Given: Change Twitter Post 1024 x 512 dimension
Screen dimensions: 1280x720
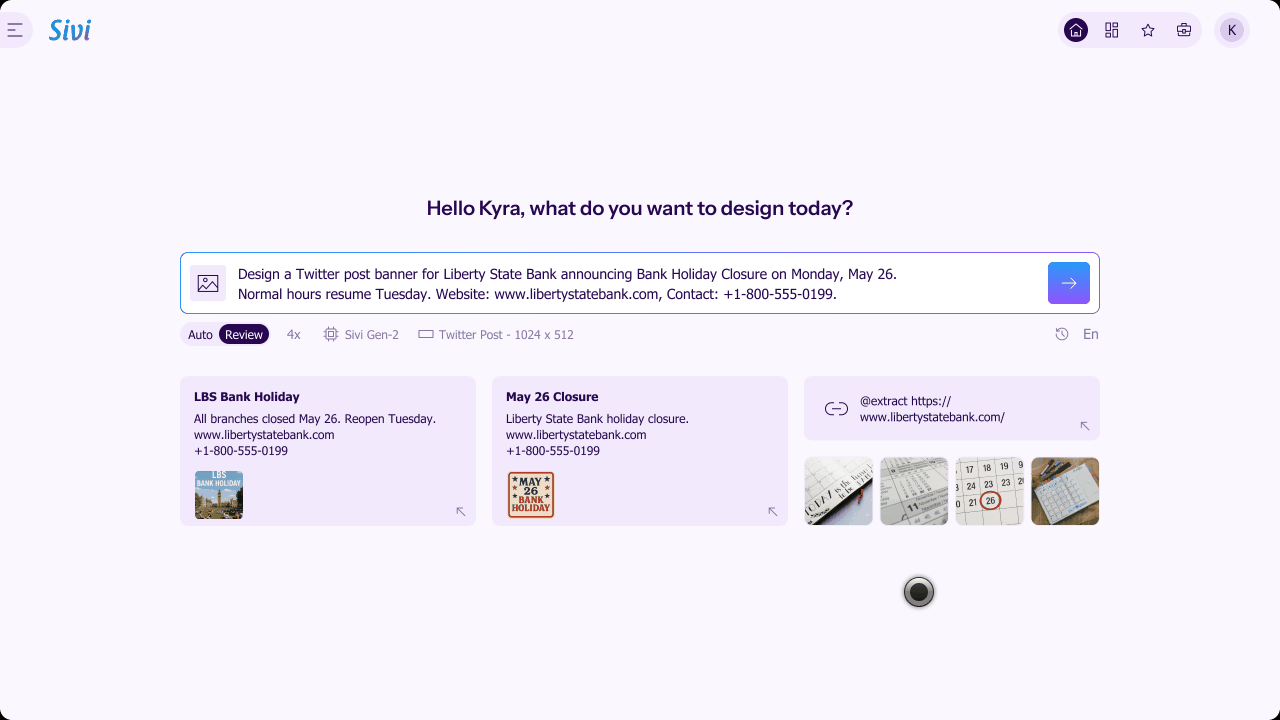Looking at the screenshot, I should pos(496,335).
